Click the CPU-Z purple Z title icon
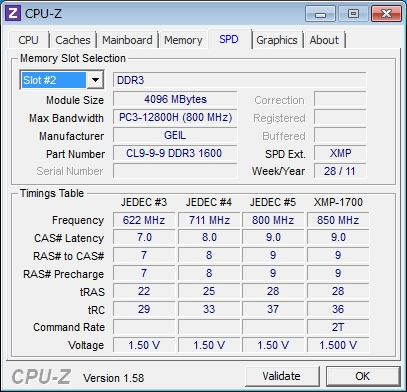Viewport: 407px width, 392px height. pos(13,13)
